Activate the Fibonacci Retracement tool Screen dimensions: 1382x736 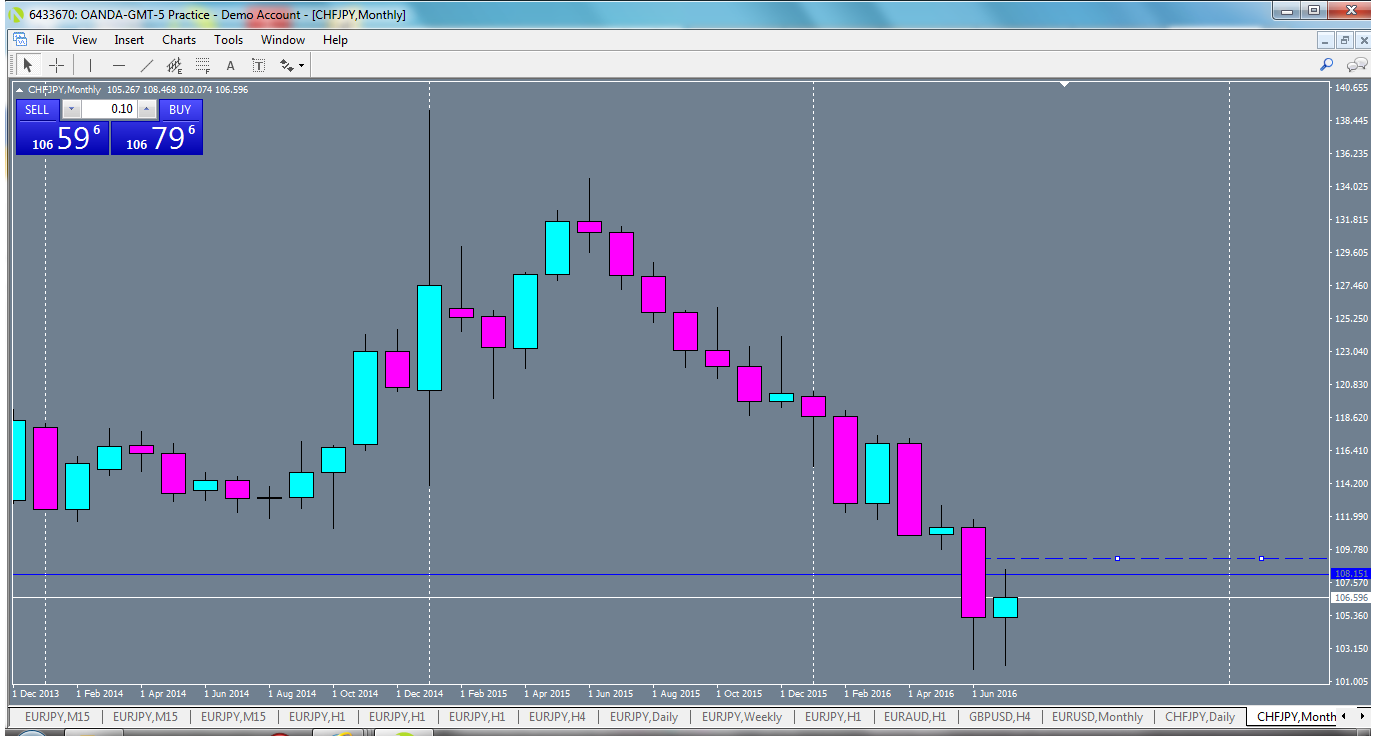(201, 65)
